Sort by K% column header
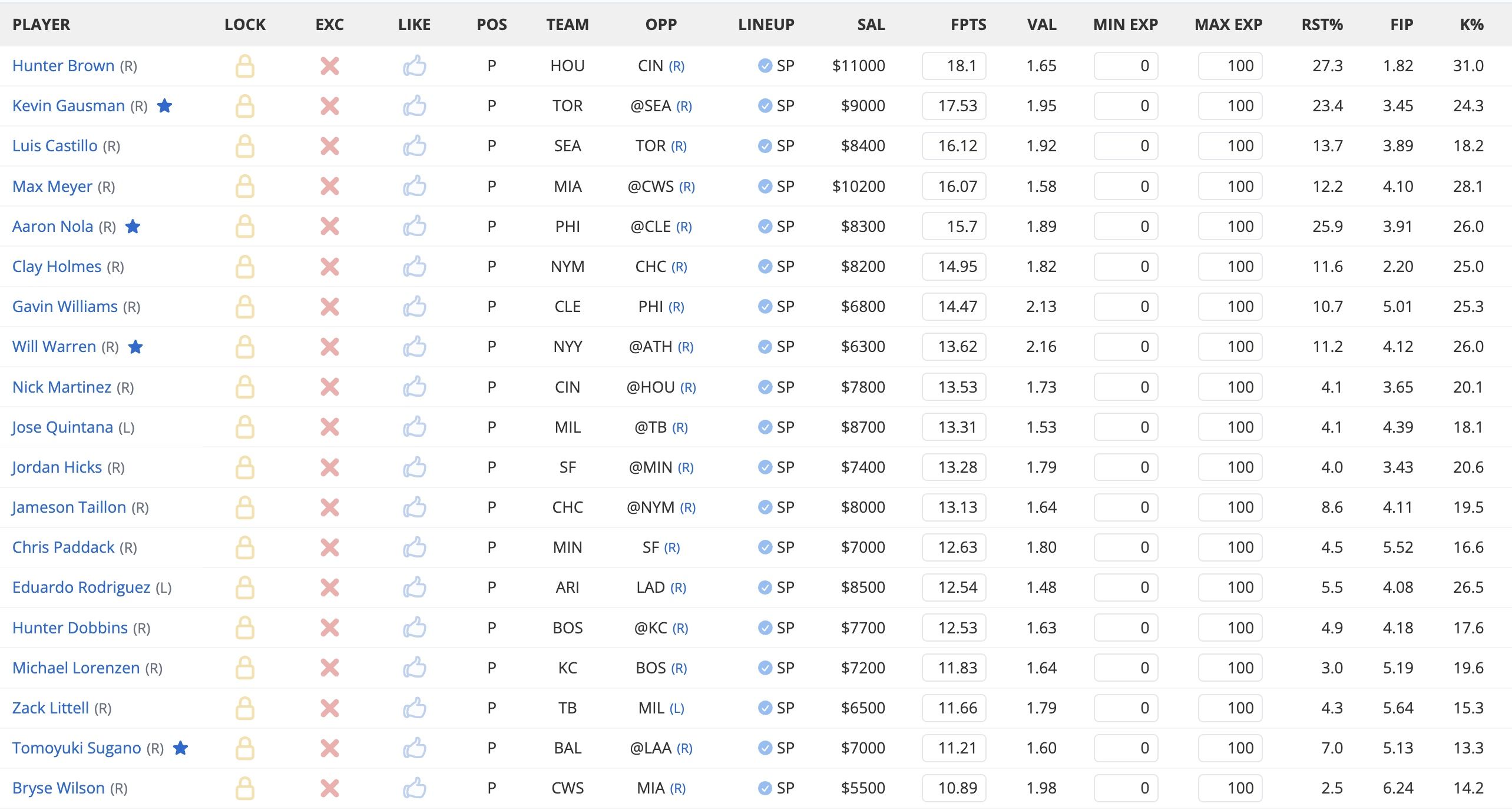The height and width of the screenshot is (810, 1512). click(1471, 25)
